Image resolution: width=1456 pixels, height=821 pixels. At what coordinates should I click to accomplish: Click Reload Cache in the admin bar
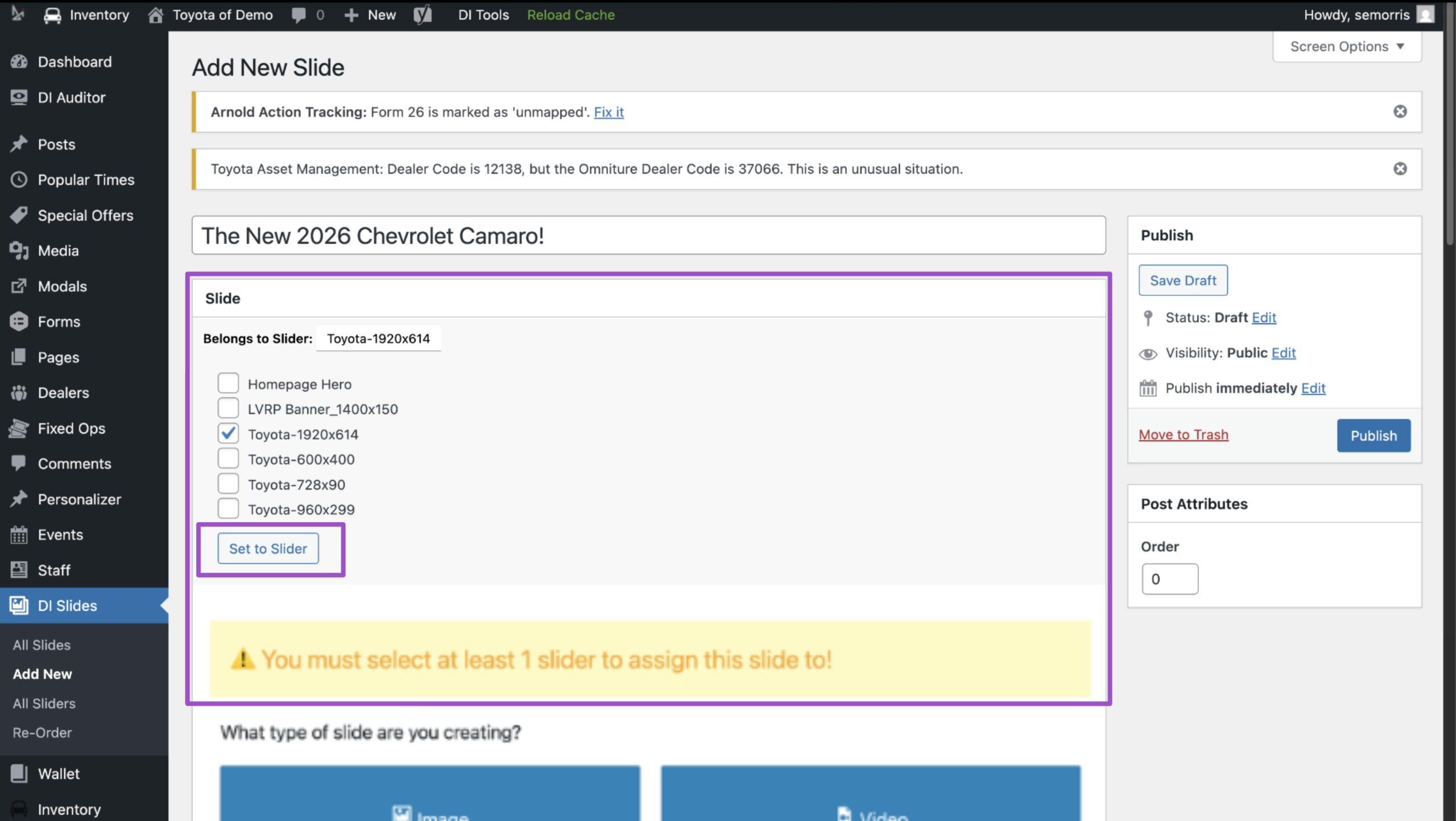[x=570, y=15]
